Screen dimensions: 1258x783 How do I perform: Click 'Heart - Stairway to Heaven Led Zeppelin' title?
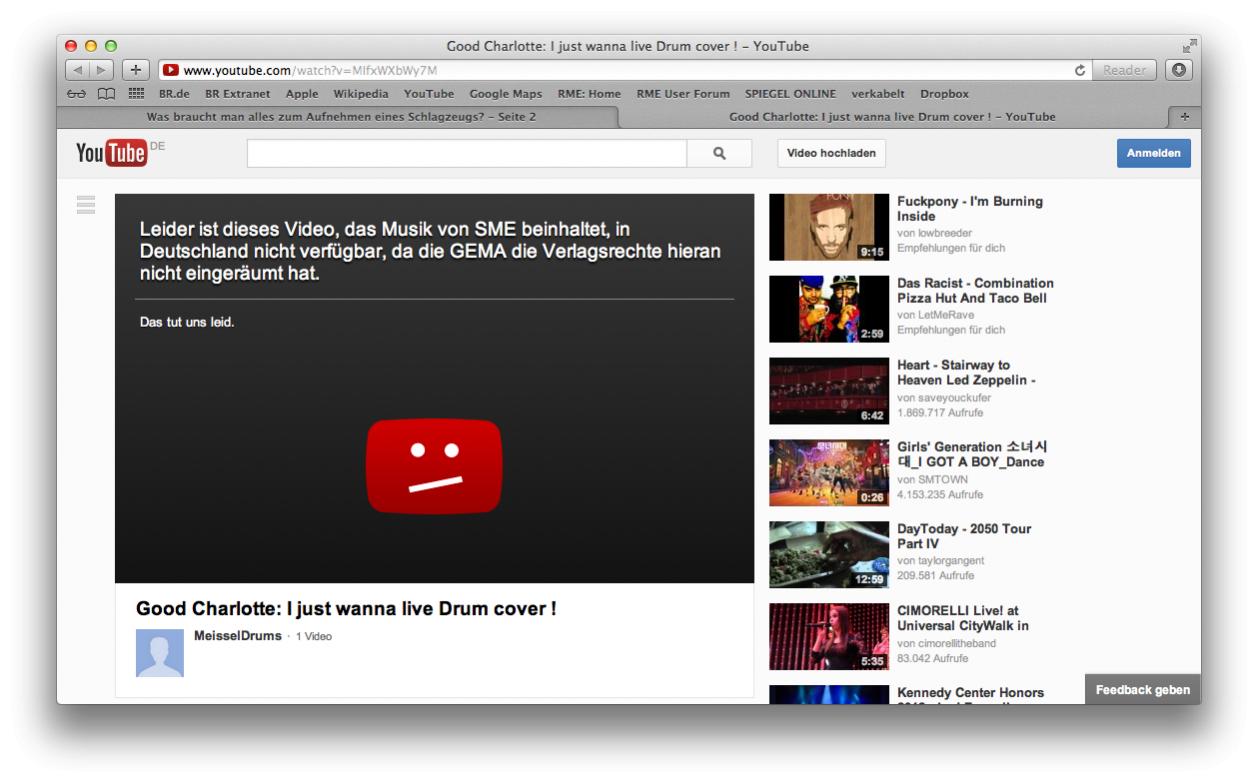(966, 373)
